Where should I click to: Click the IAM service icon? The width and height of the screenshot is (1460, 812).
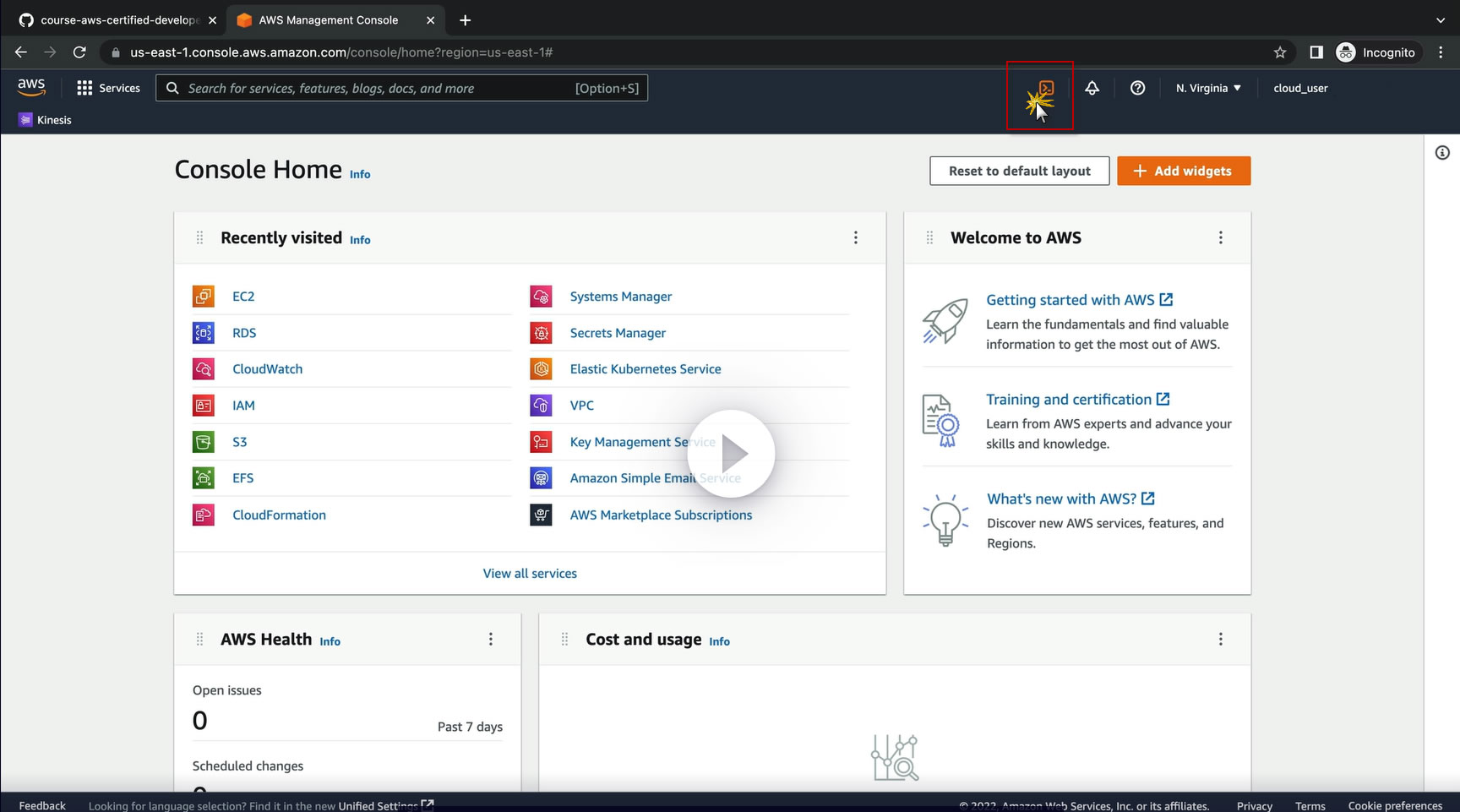pos(204,406)
